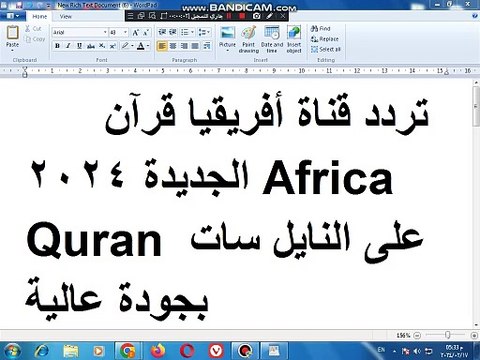
Task: Click the word Quran in document
Action: [94, 241]
